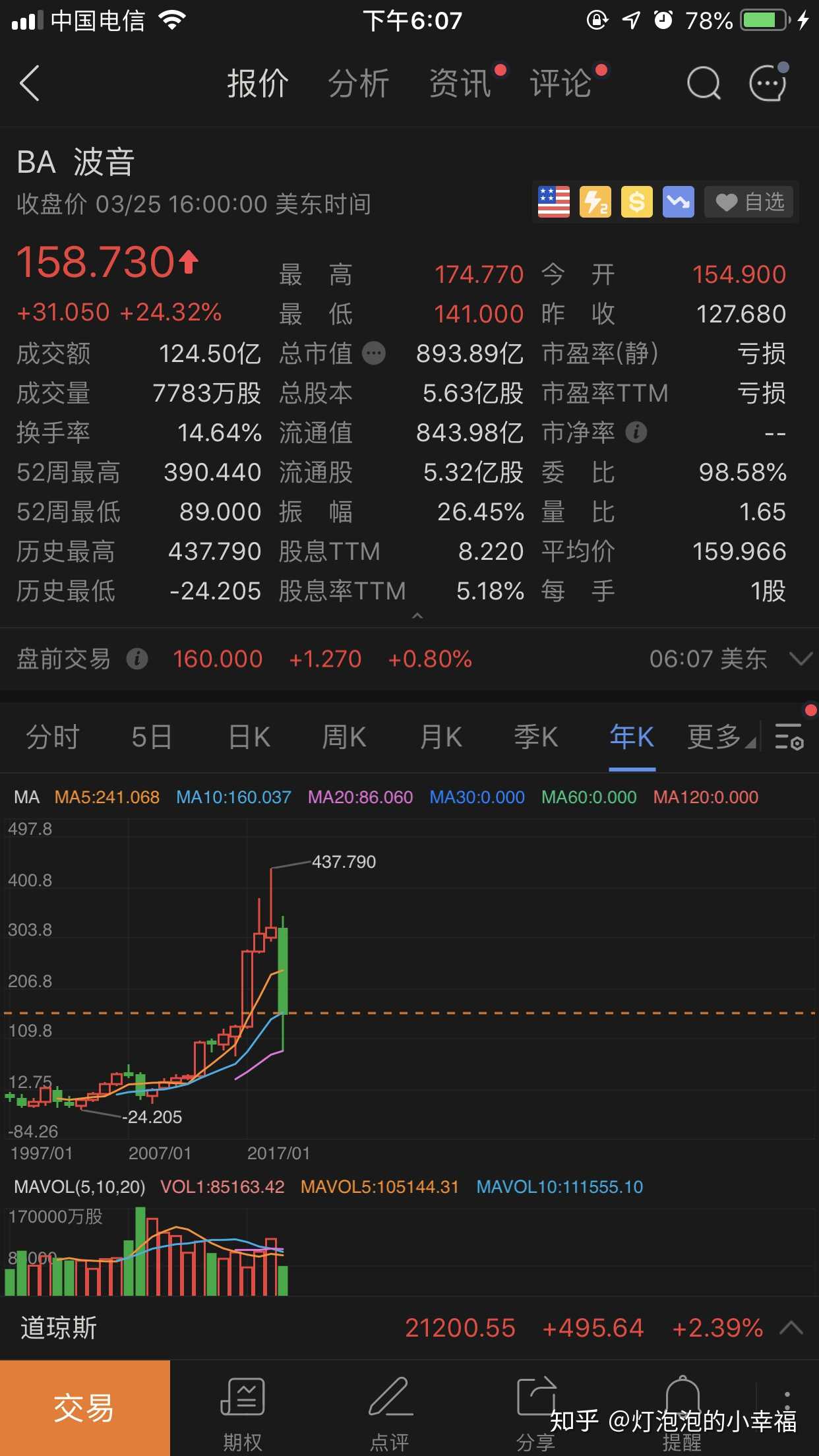Switch to the 季K chart tab
Screen dimensions: 819x1456
pyautogui.click(x=536, y=737)
